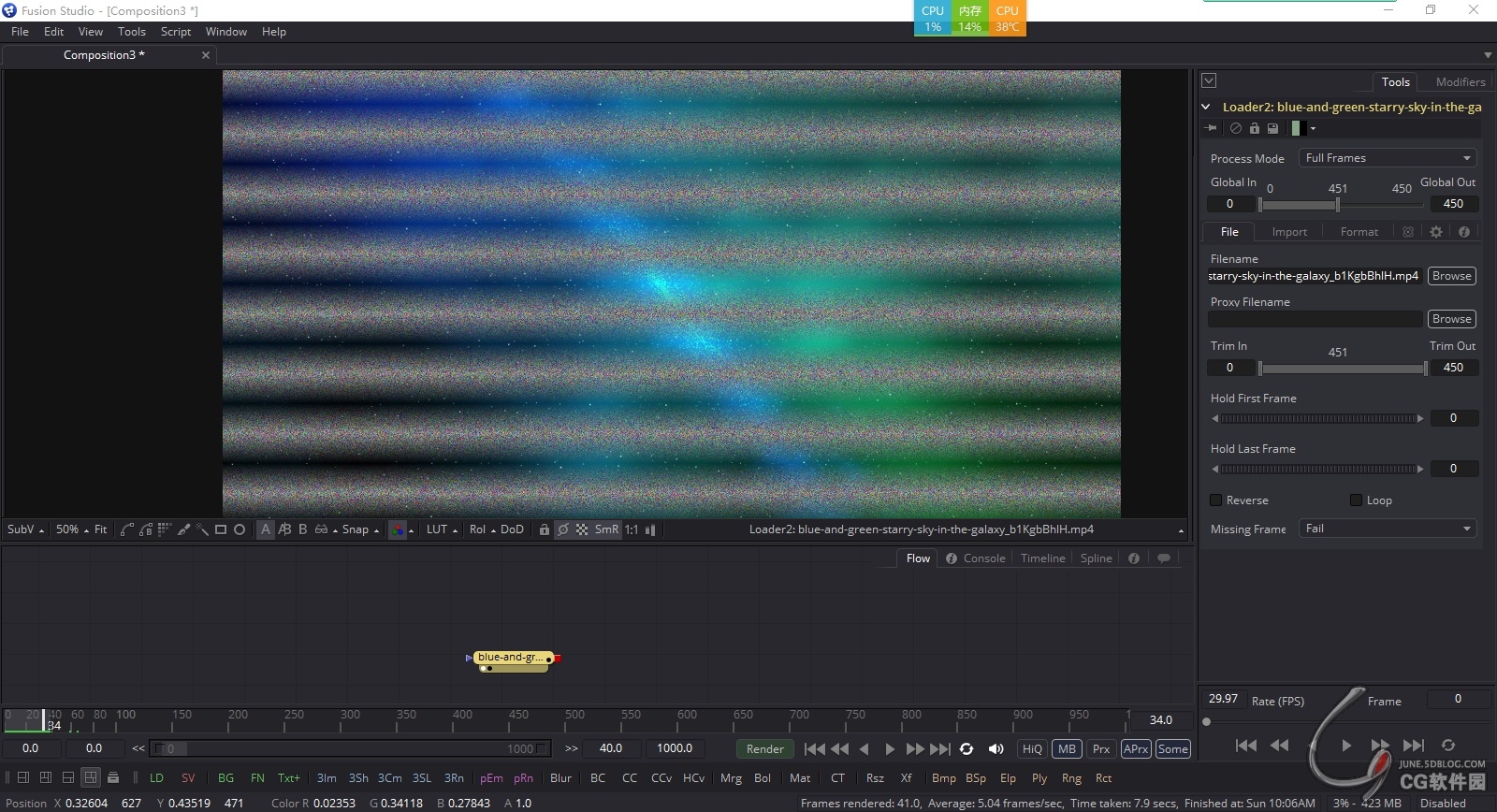Toggle the stereo glasses view icon
The image size is (1497, 812).
click(321, 529)
